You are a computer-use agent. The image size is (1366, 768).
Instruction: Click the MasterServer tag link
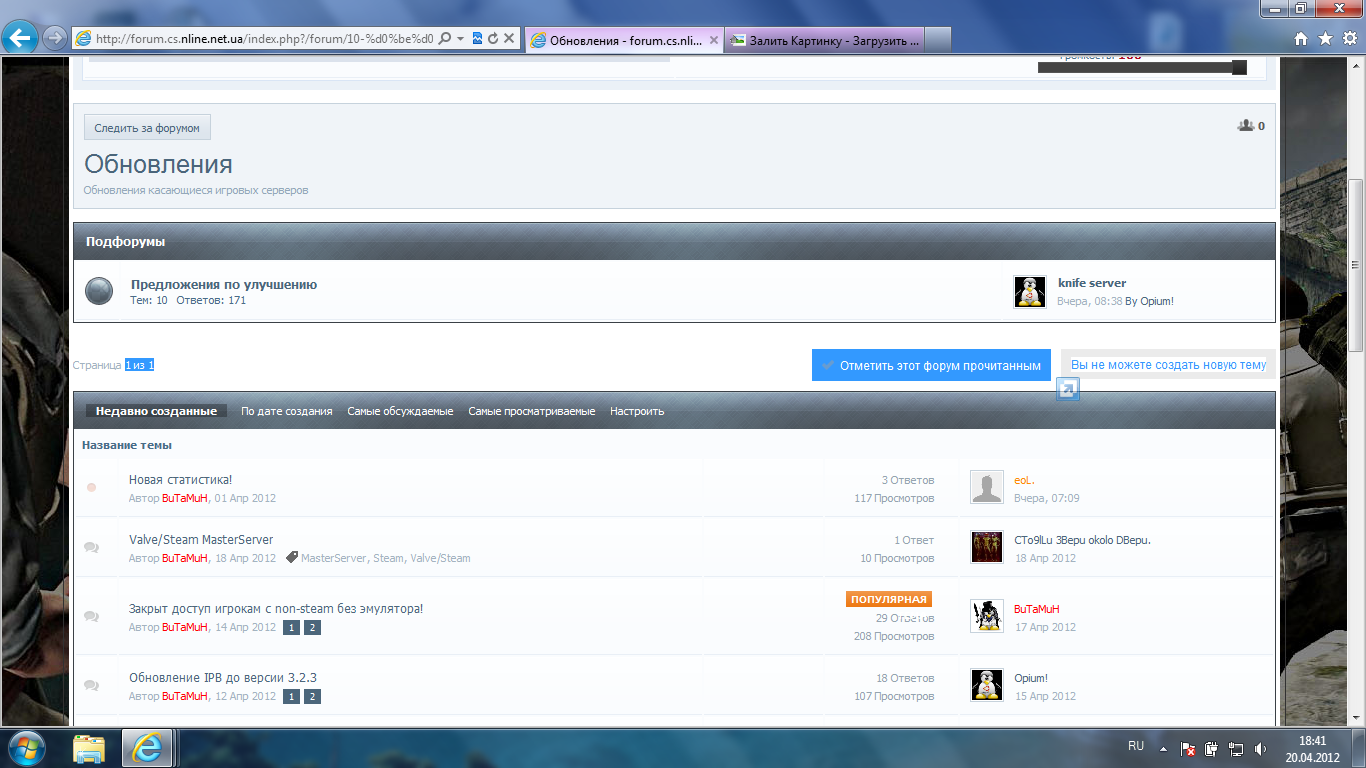[334, 558]
